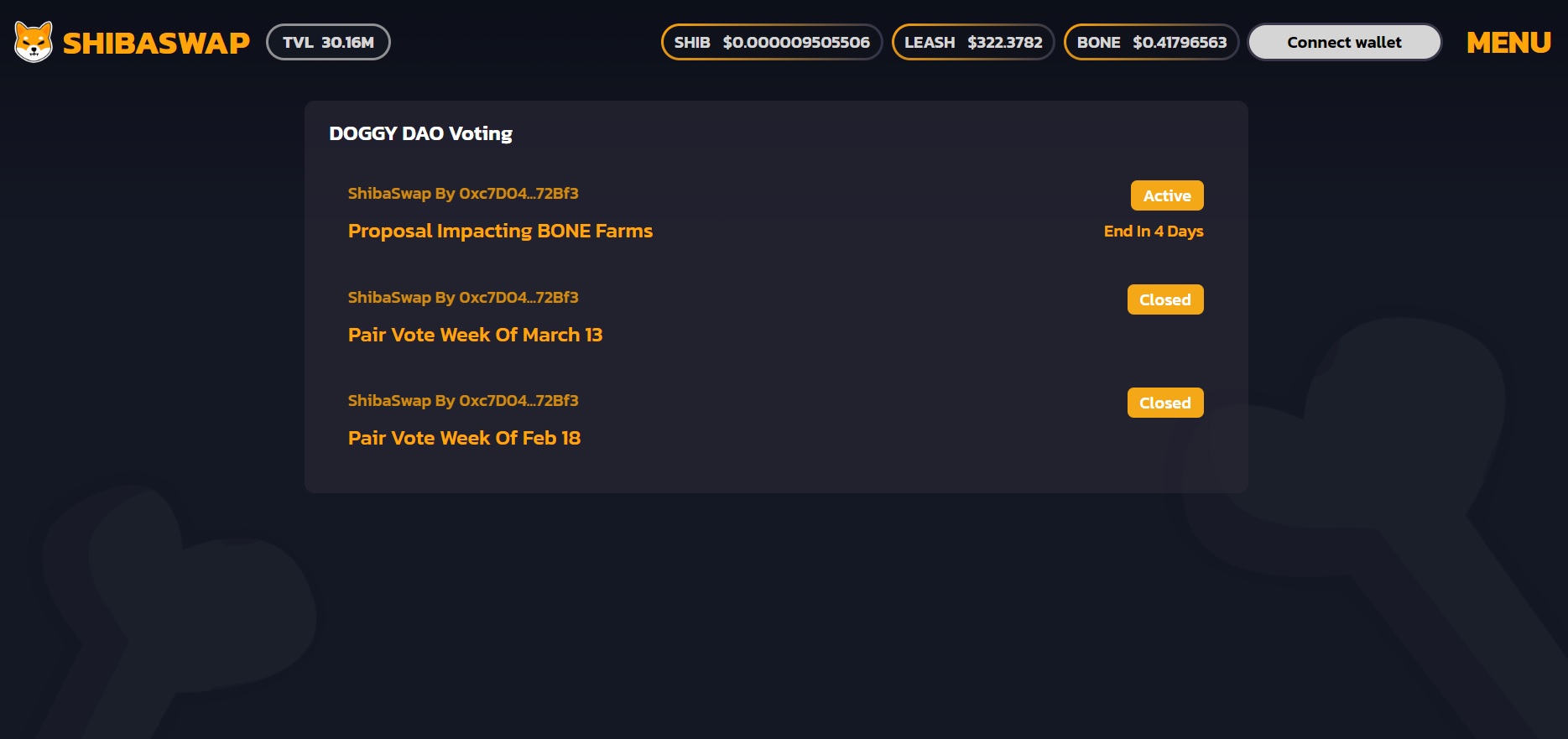Image resolution: width=1568 pixels, height=739 pixels.
Task: Click the SHIB token price pill
Action: [x=771, y=42]
